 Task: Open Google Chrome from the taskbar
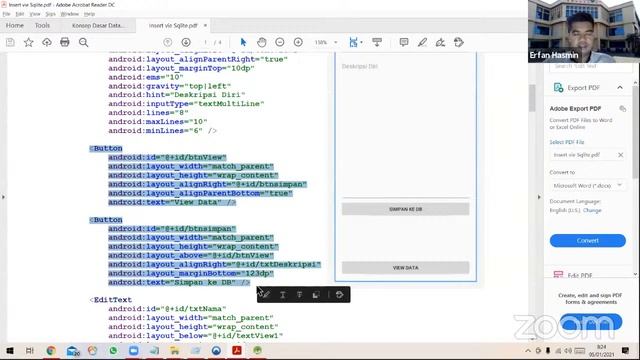click(x=51, y=351)
